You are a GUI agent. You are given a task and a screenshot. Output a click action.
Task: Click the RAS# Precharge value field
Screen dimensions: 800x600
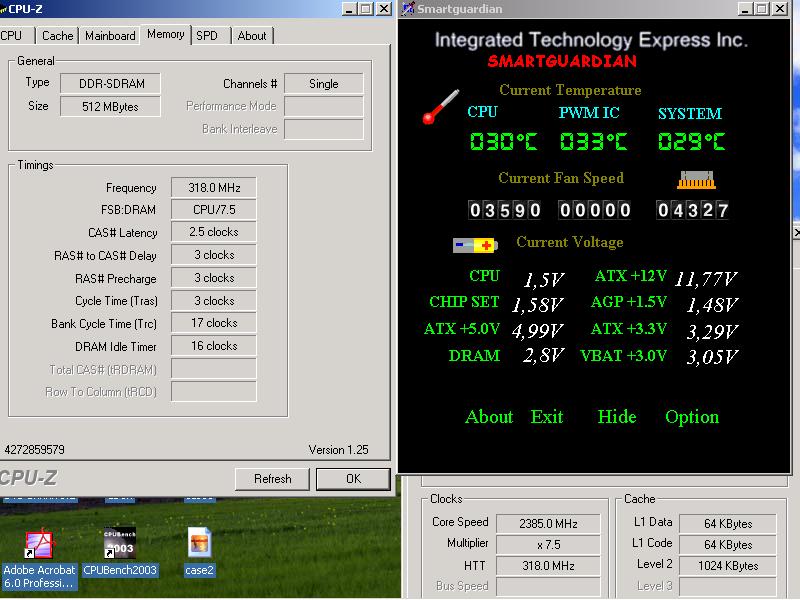(214, 278)
